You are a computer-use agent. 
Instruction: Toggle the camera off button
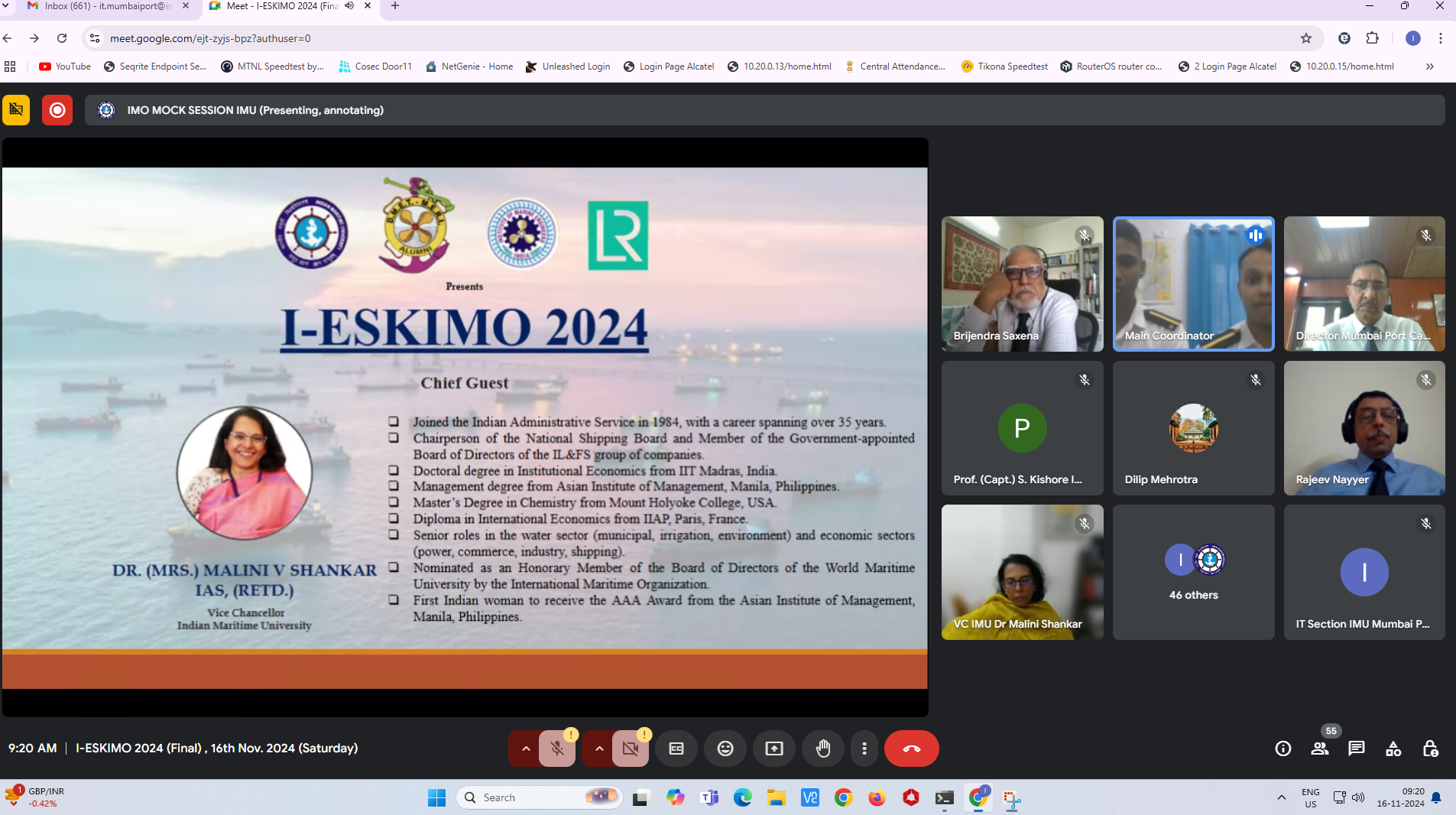631,748
